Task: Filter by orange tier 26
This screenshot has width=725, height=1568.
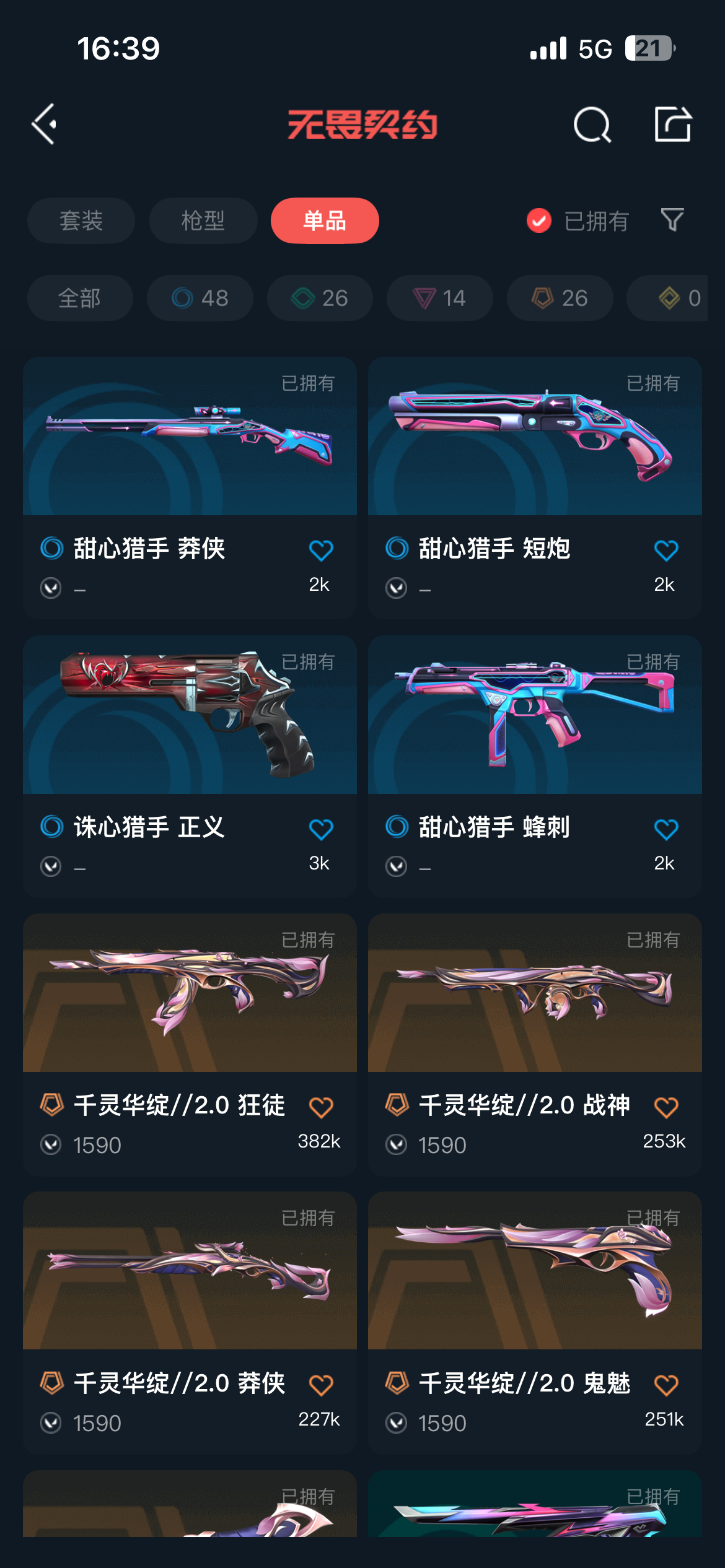Action: tap(560, 298)
